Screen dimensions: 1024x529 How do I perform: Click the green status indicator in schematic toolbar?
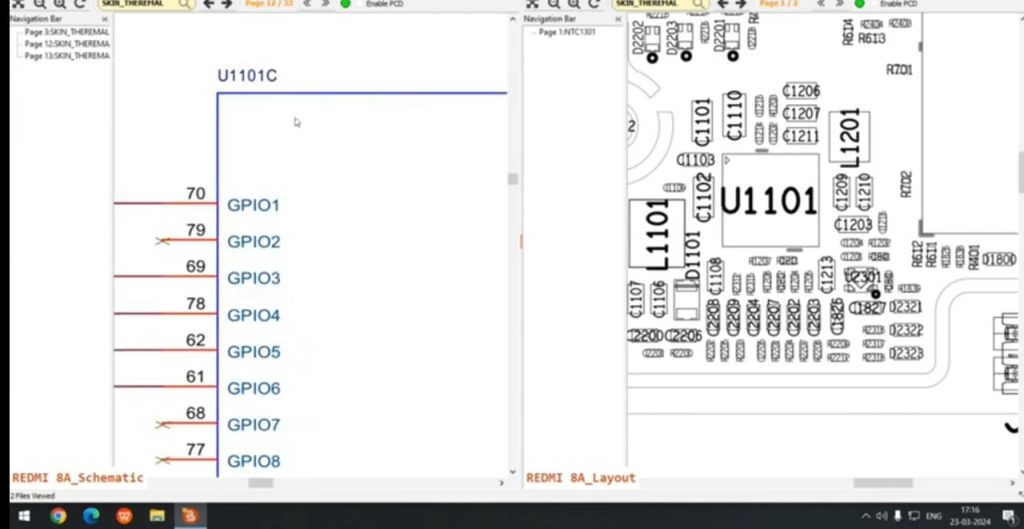(345, 4)
